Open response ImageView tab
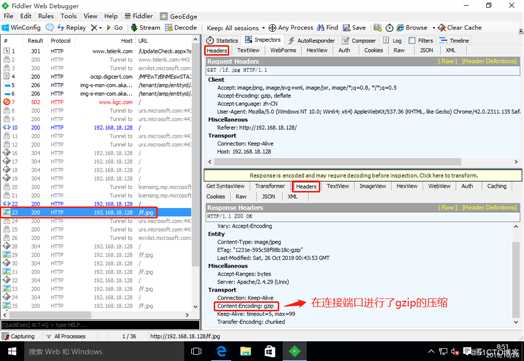Image resolution: width=524 pixels, height=361 pixels. 373,186
